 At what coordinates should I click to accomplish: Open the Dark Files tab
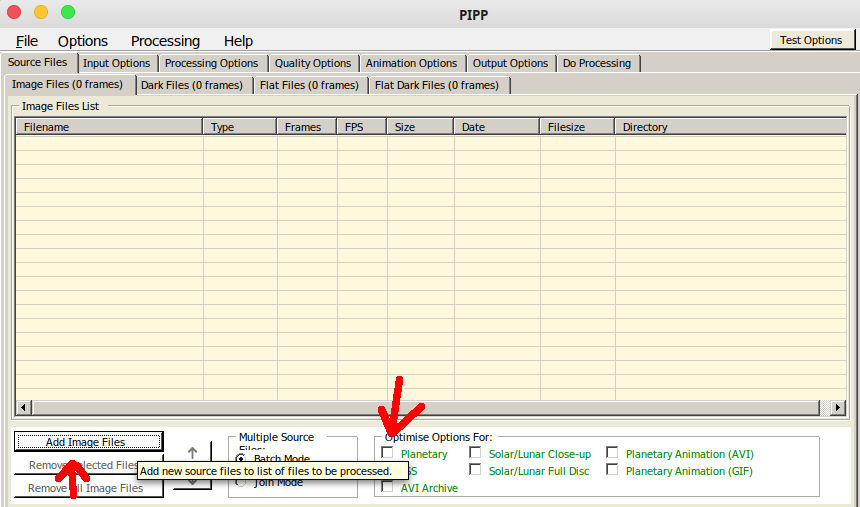click(x=191, y=85)
